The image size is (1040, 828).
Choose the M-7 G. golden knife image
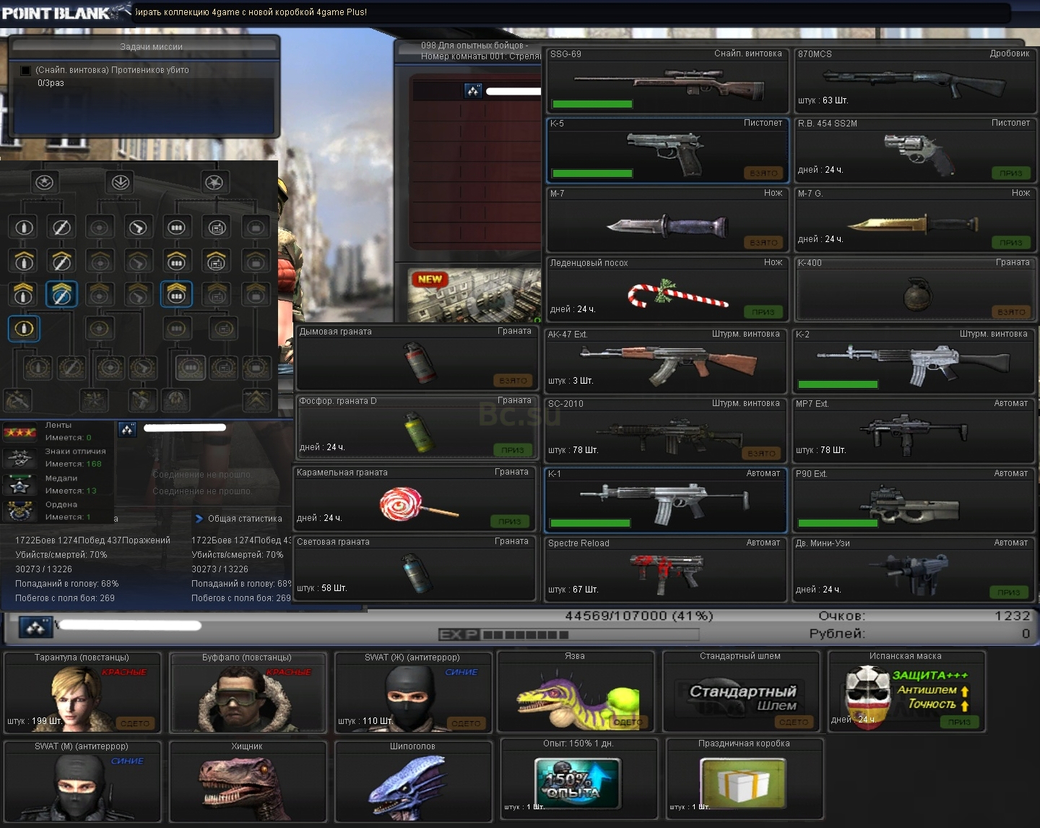913,224
